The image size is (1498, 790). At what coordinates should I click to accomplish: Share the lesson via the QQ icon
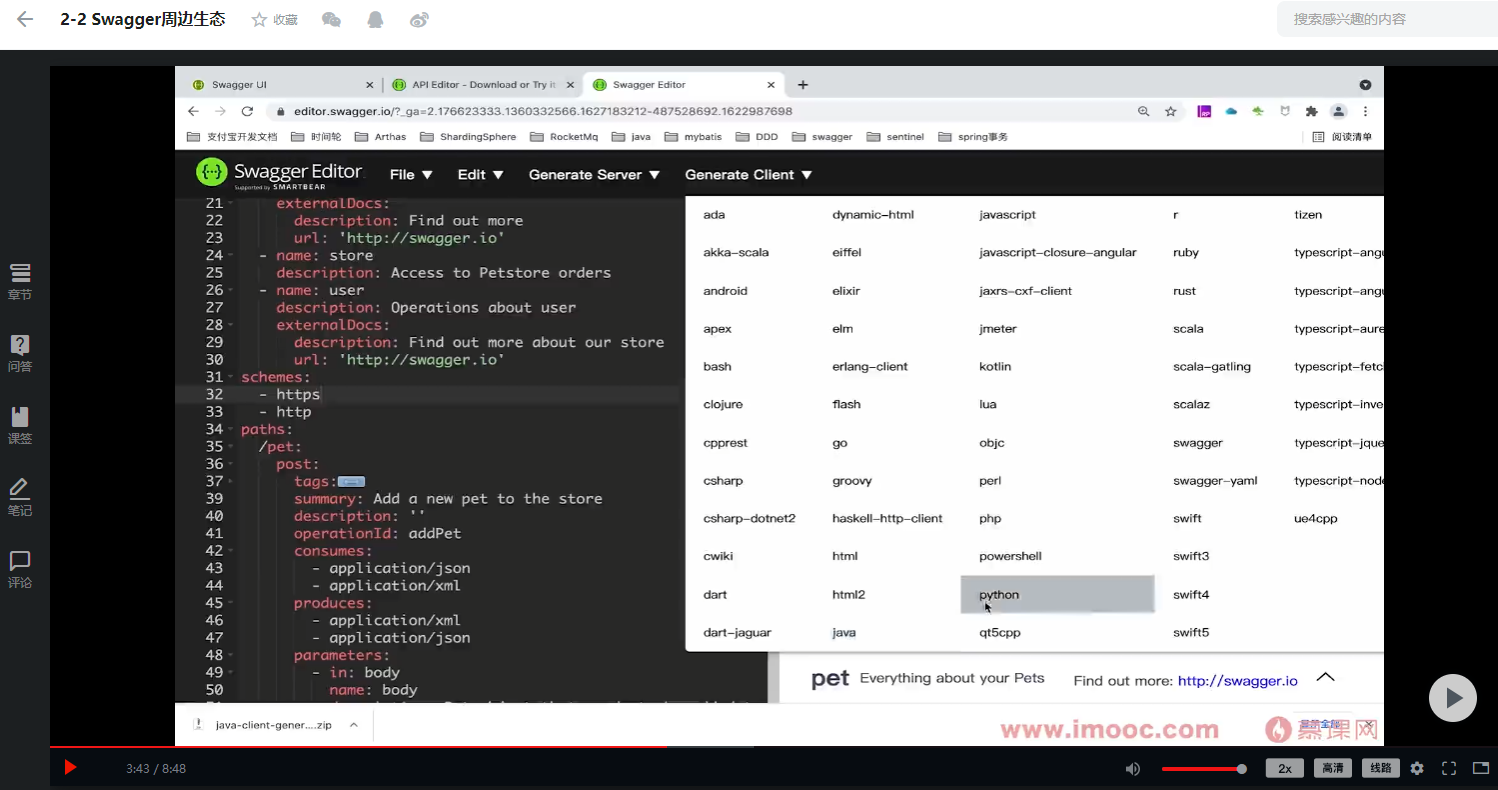point(375,20)
